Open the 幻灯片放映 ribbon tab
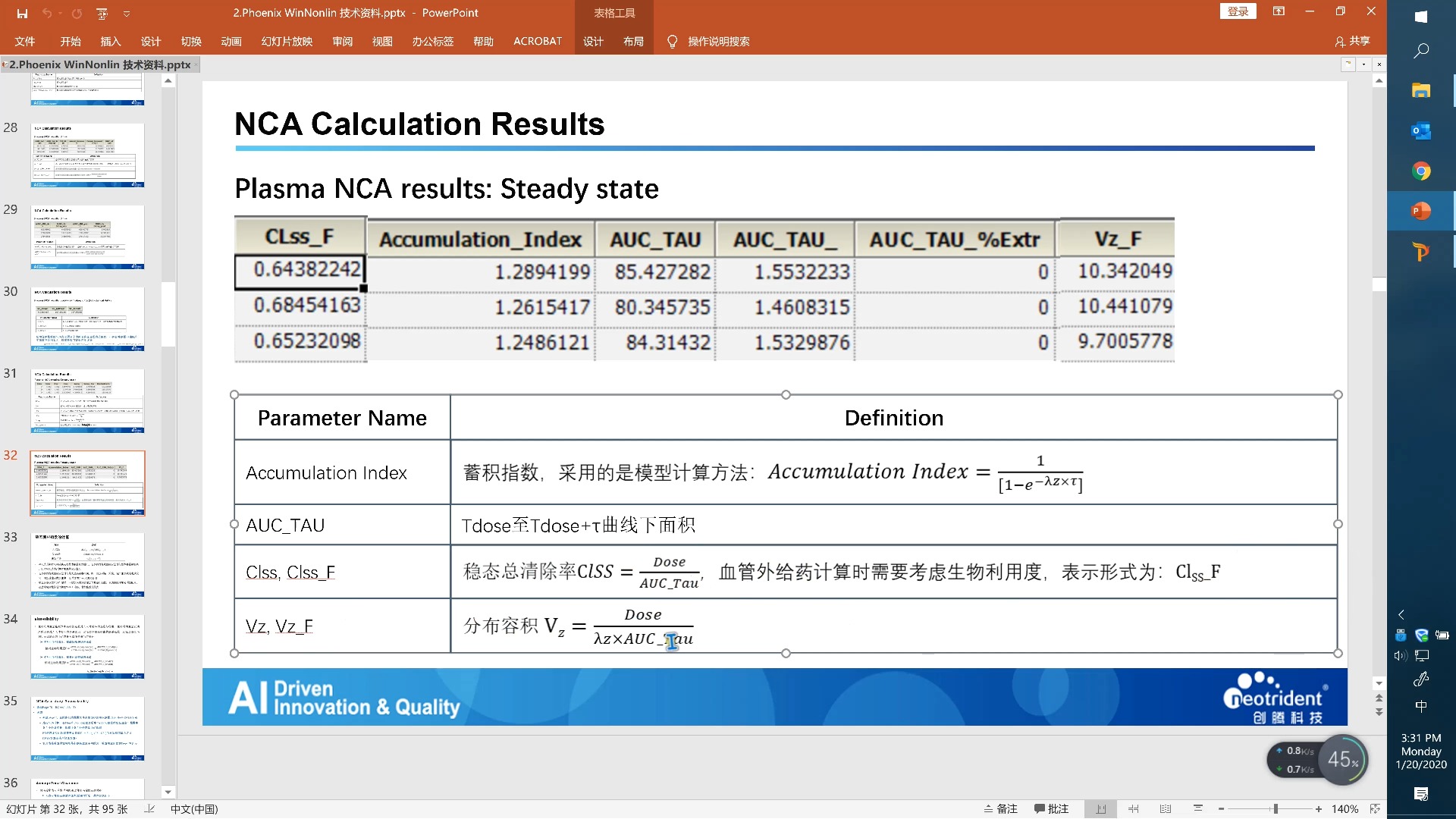Viewport: 1456px width, 819px height. coord(287,41)
